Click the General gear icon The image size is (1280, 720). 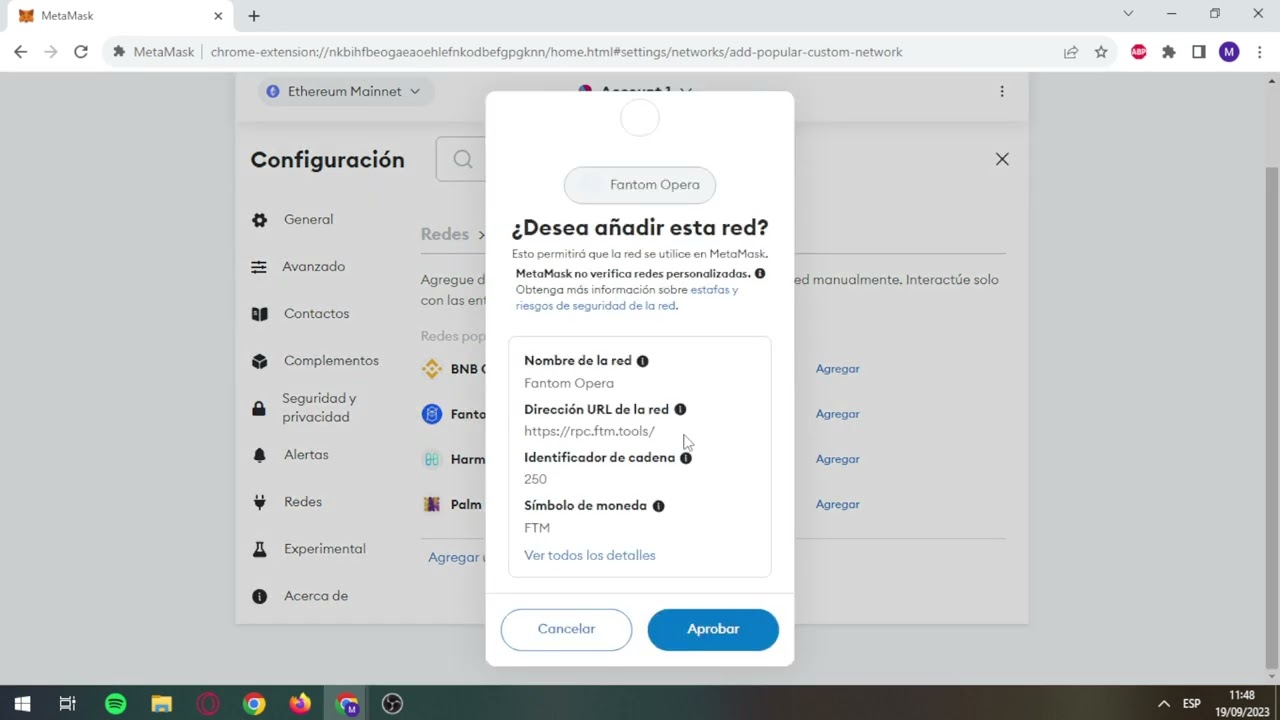(259, 220)
